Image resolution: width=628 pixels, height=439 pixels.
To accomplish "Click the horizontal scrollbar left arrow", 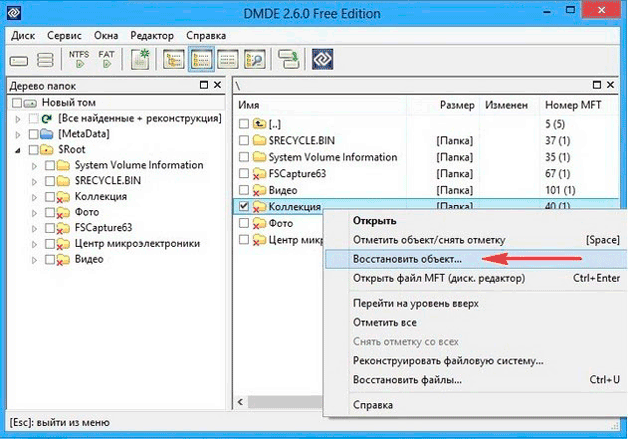I will pos(240,402).
